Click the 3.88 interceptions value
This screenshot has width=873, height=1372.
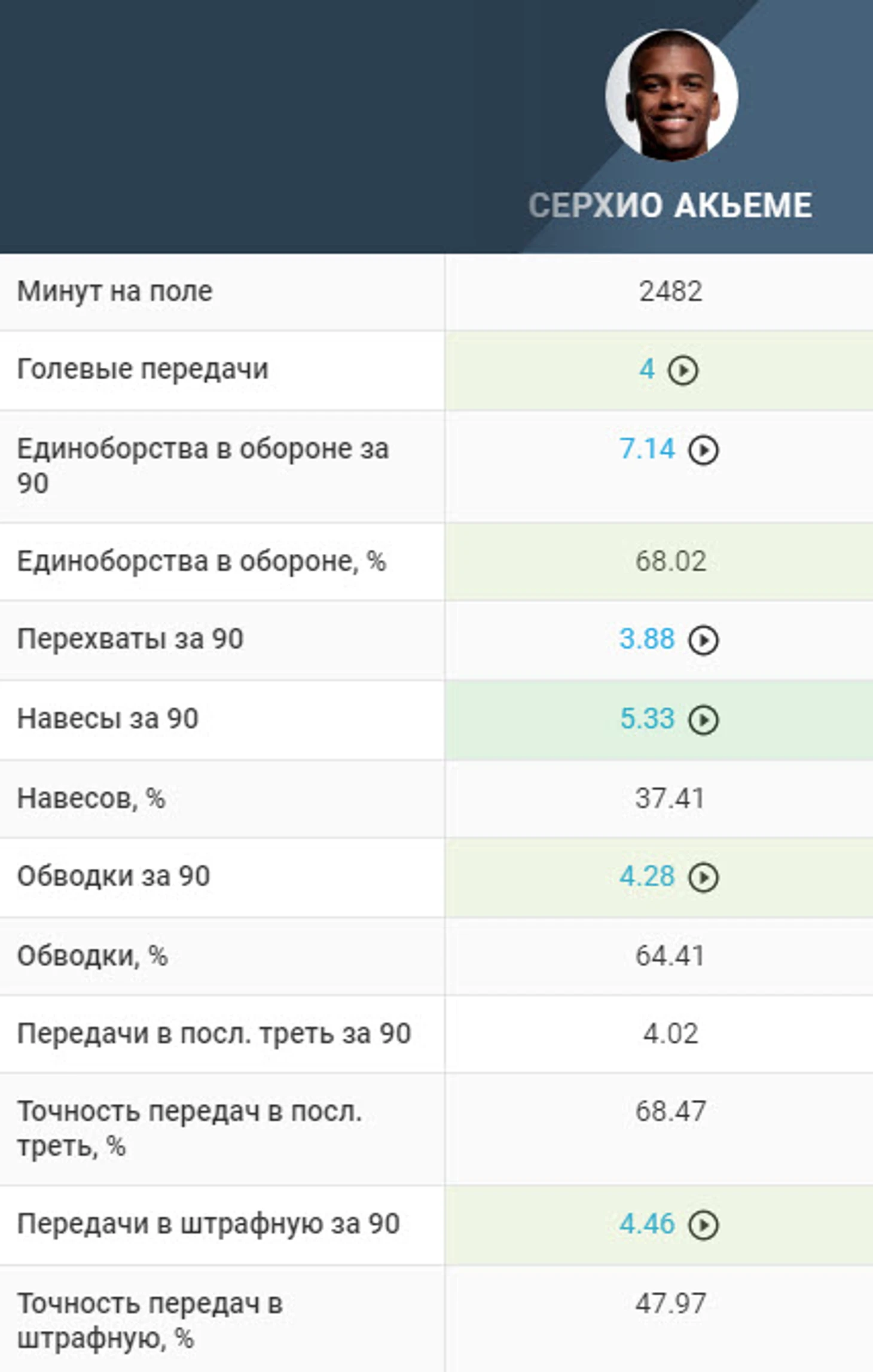(647, 639)
